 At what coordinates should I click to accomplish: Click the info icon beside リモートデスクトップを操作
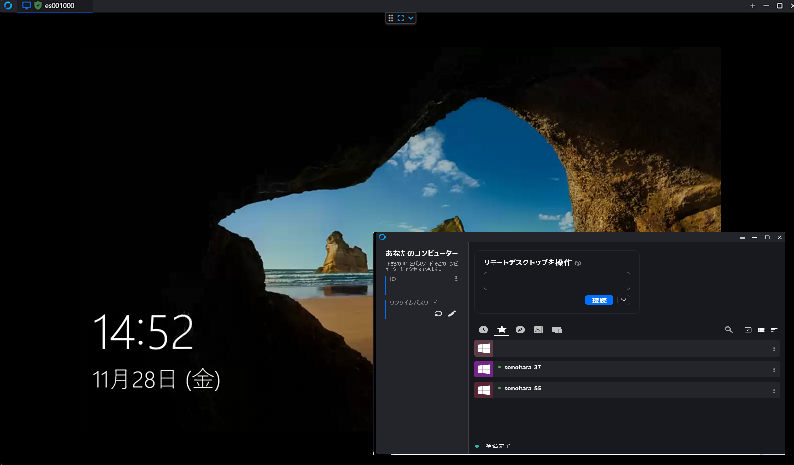[x=578, y=263]
